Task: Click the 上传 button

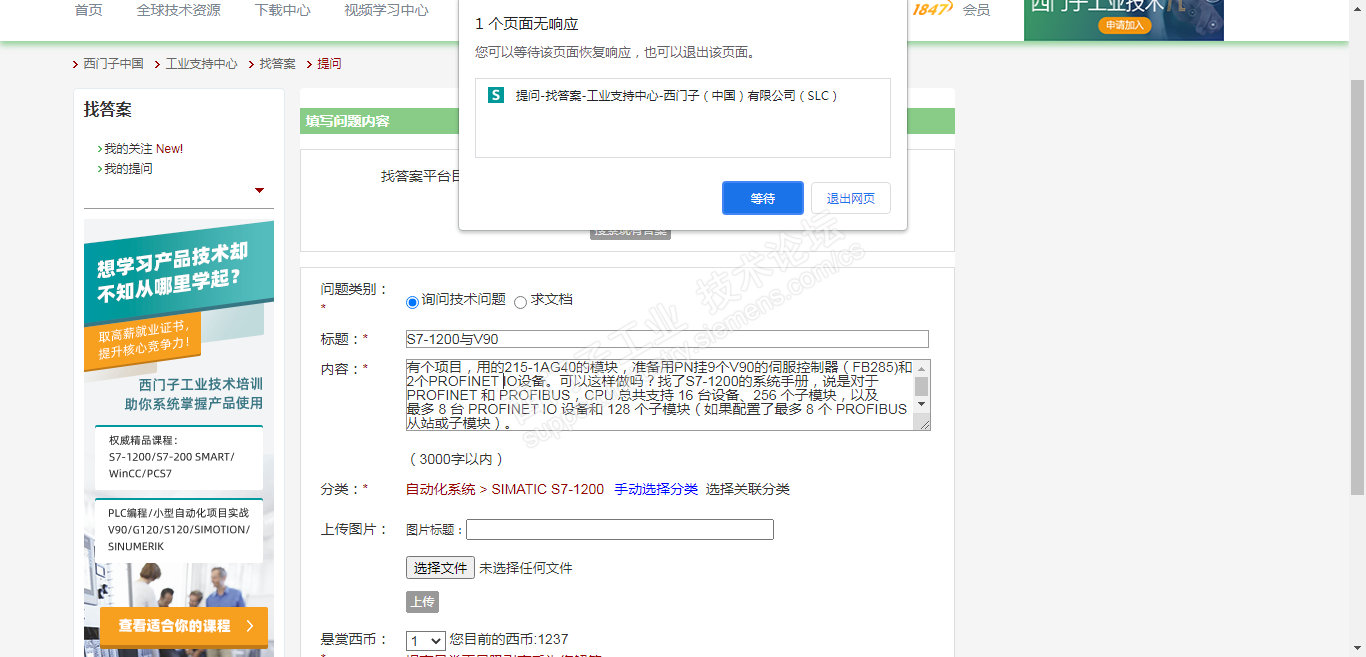Action: pyautogui.click(x=422, y=602)
